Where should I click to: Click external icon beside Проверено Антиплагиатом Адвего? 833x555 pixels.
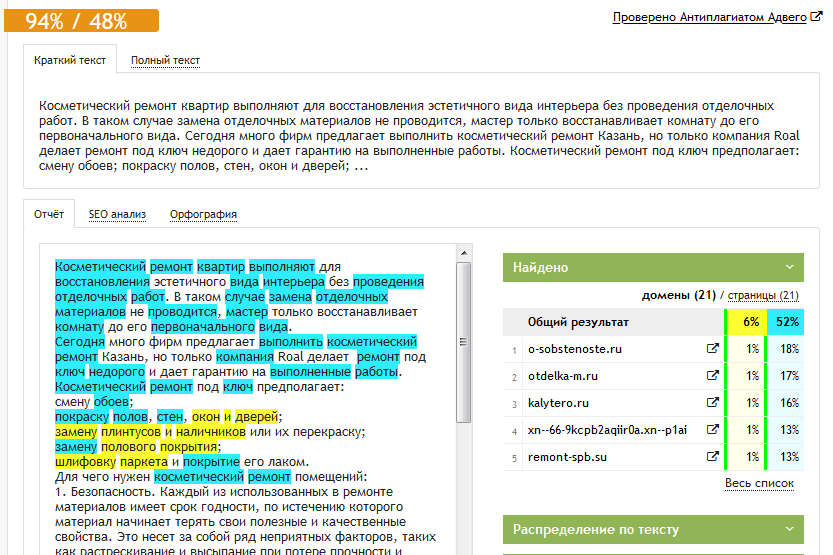[816, 18]
